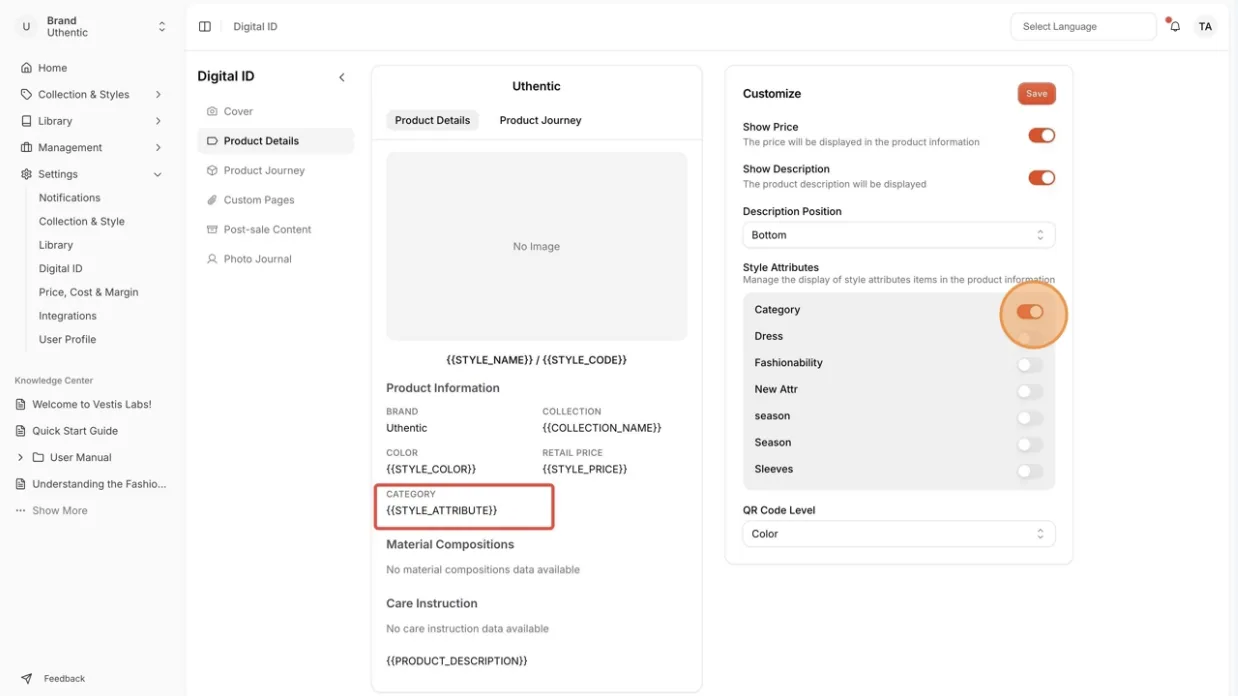
Task: Toggle the Show Price switch
Action: pos(1041,135)
